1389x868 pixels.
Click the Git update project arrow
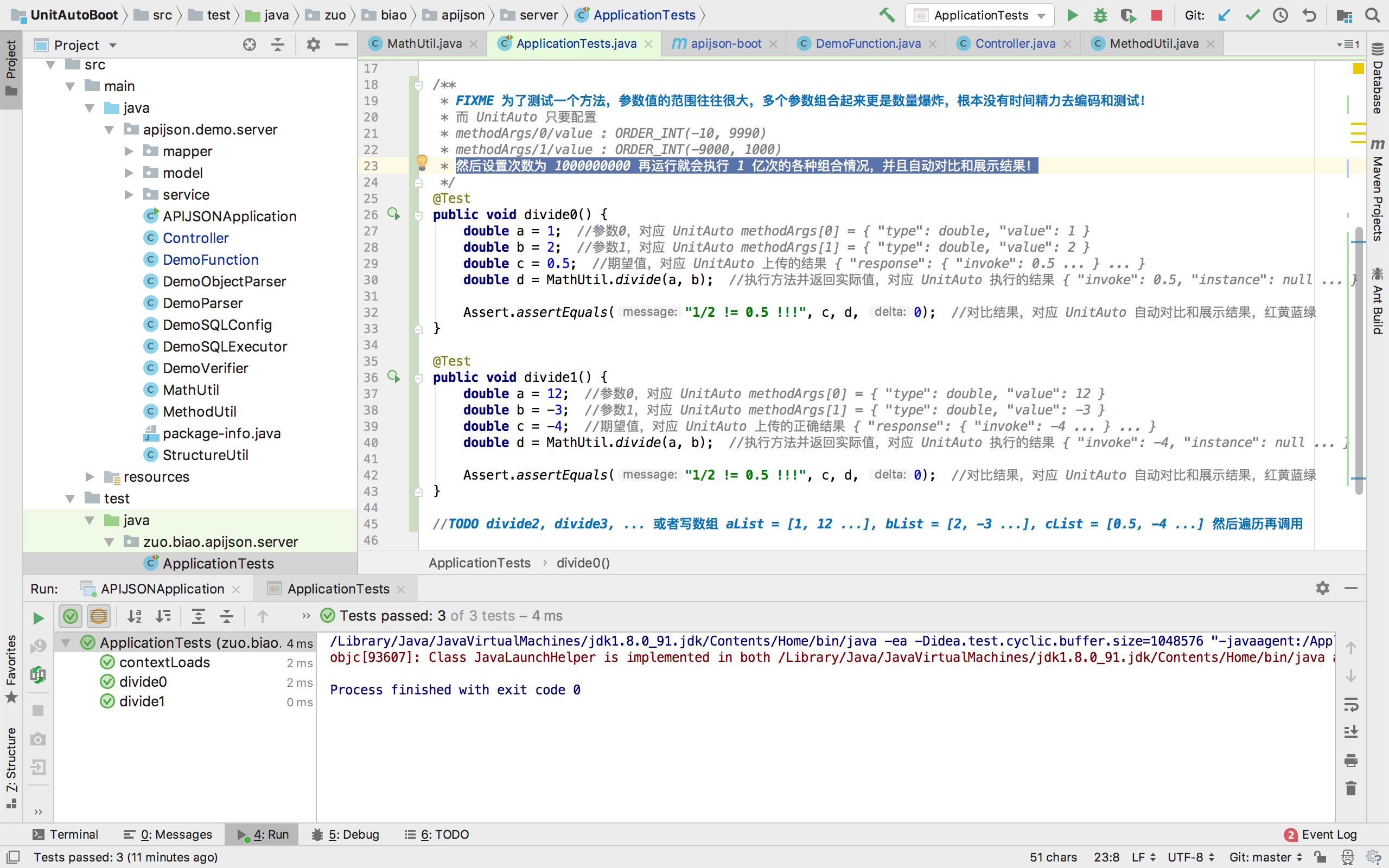tap(1224, 15)
